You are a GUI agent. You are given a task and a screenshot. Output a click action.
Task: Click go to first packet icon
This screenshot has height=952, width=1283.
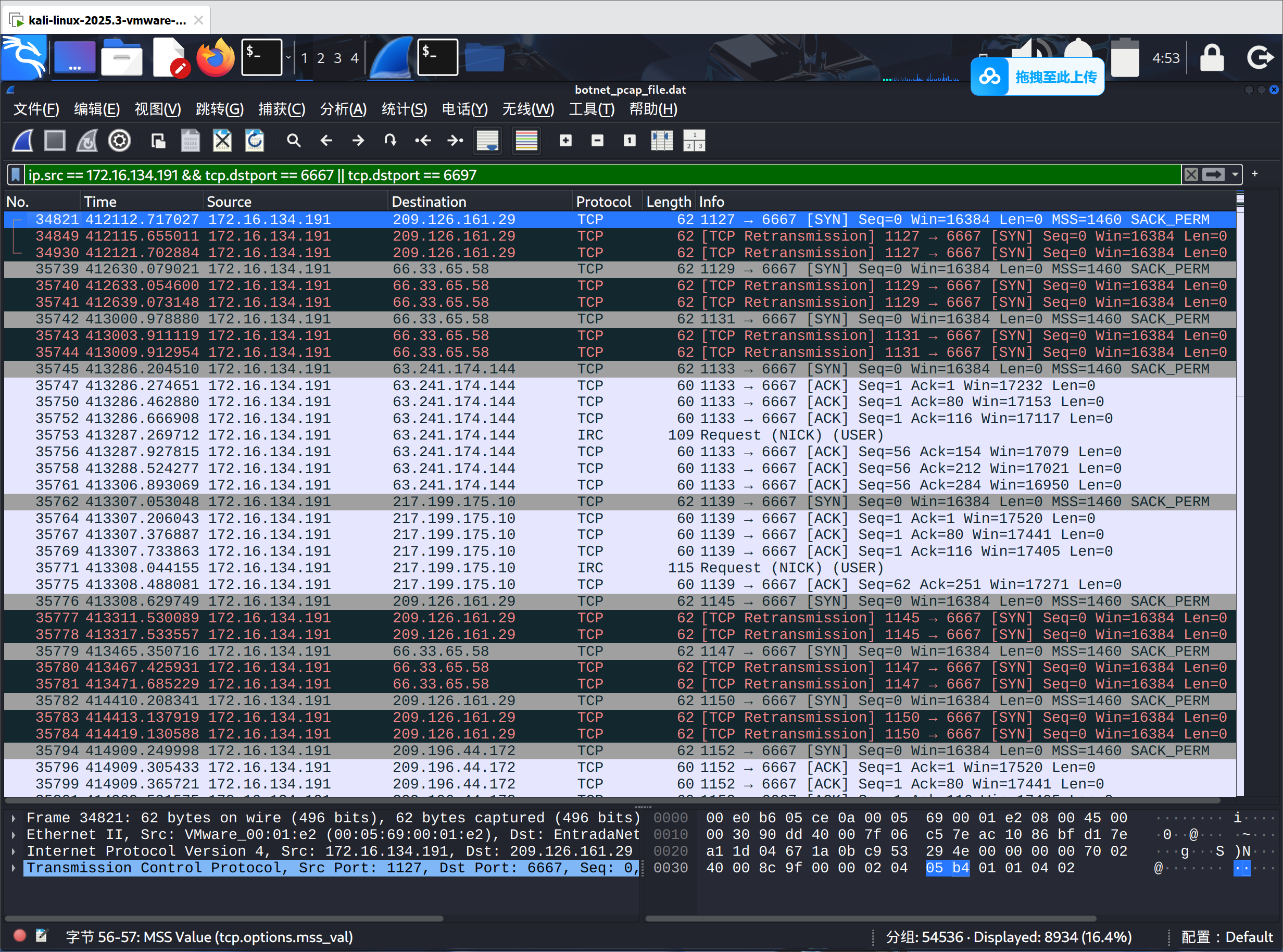[423, 141]
